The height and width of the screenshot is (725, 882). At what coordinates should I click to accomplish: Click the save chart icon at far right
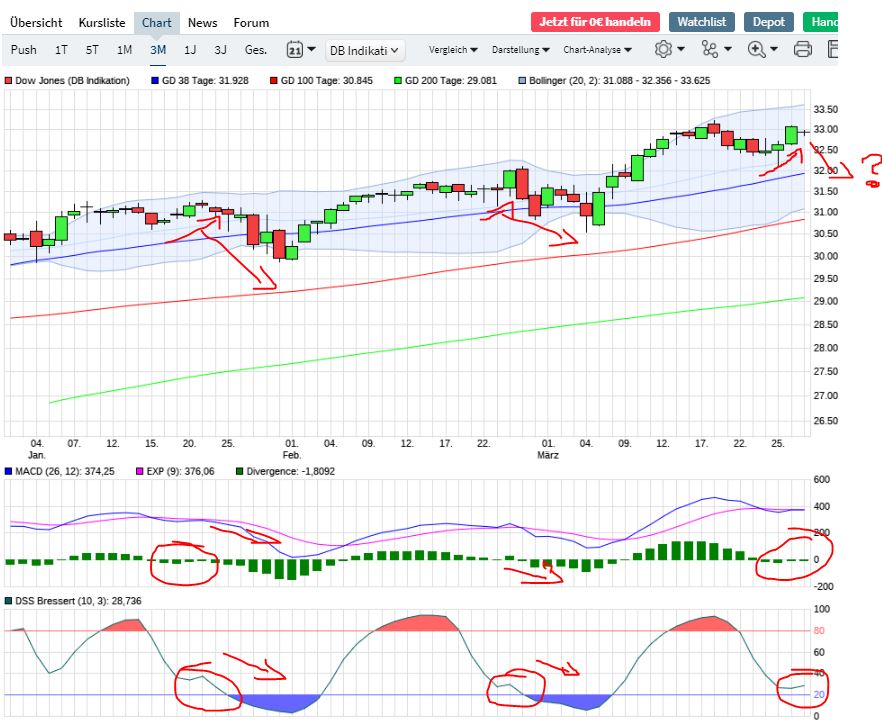834,49
